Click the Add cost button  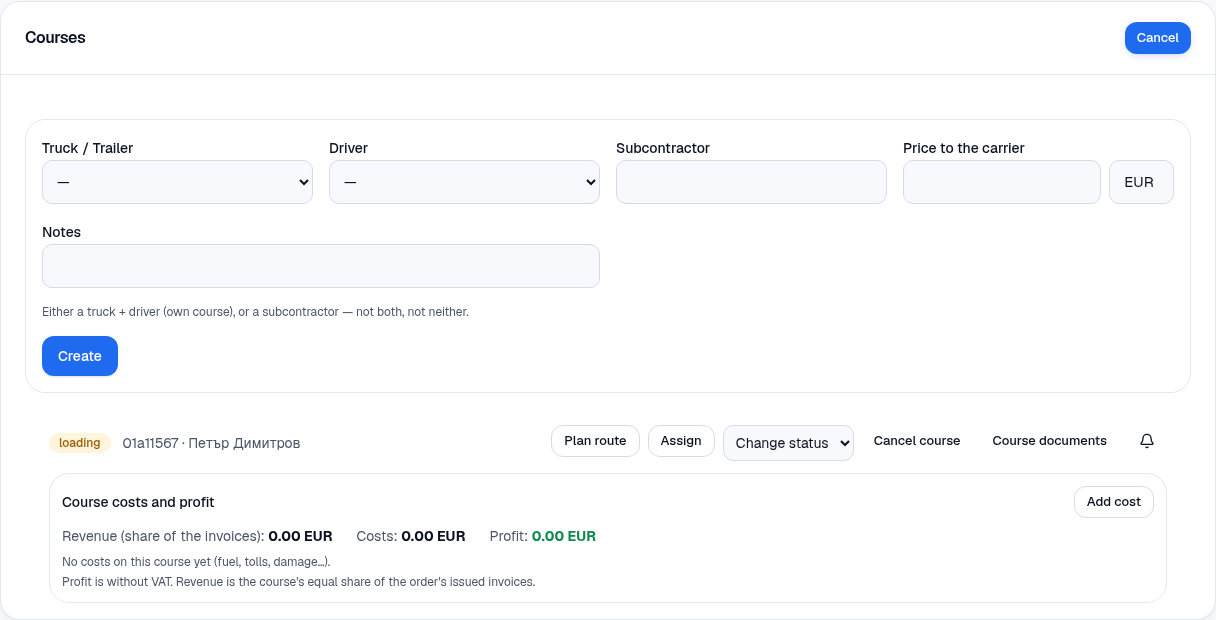1114,502
